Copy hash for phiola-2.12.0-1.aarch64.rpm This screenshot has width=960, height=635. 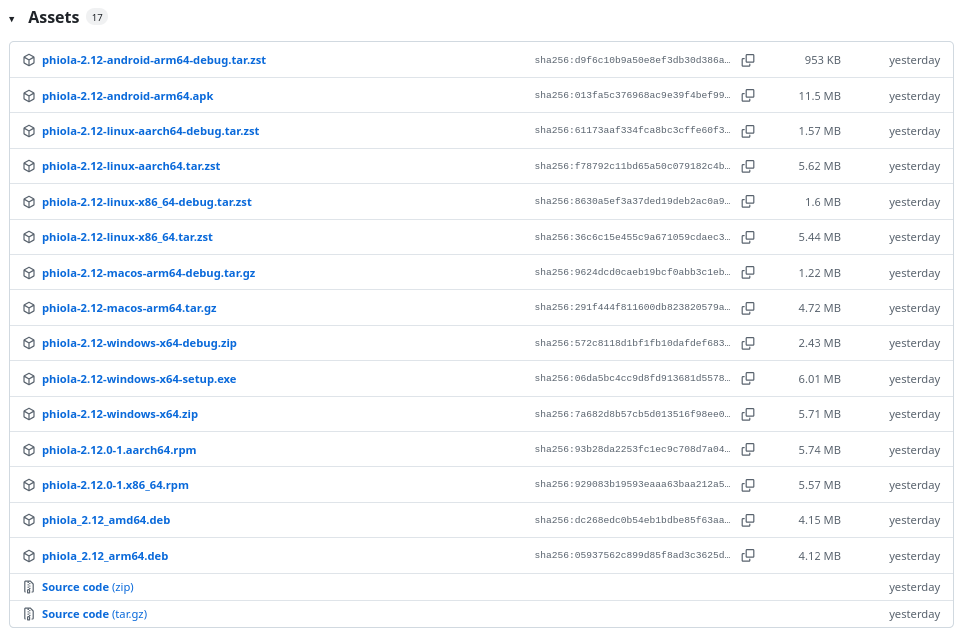coord(748,449)
